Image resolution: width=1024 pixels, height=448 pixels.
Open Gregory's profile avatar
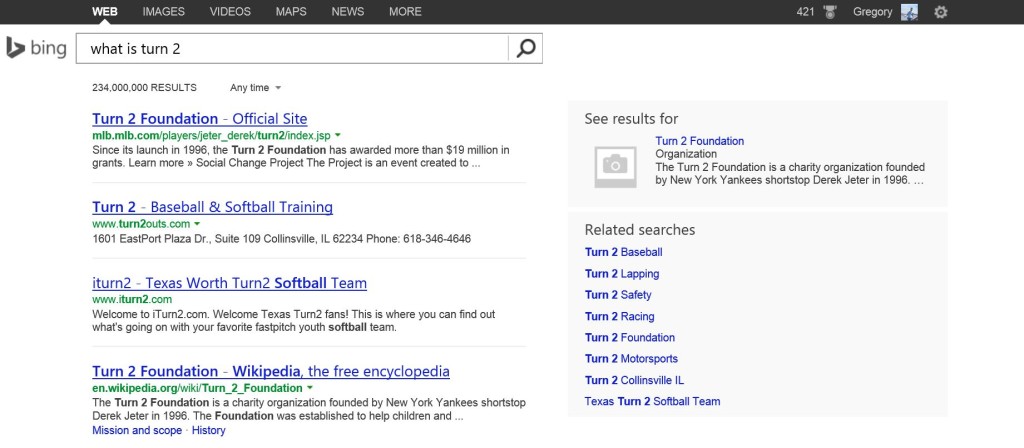point(909,12)
